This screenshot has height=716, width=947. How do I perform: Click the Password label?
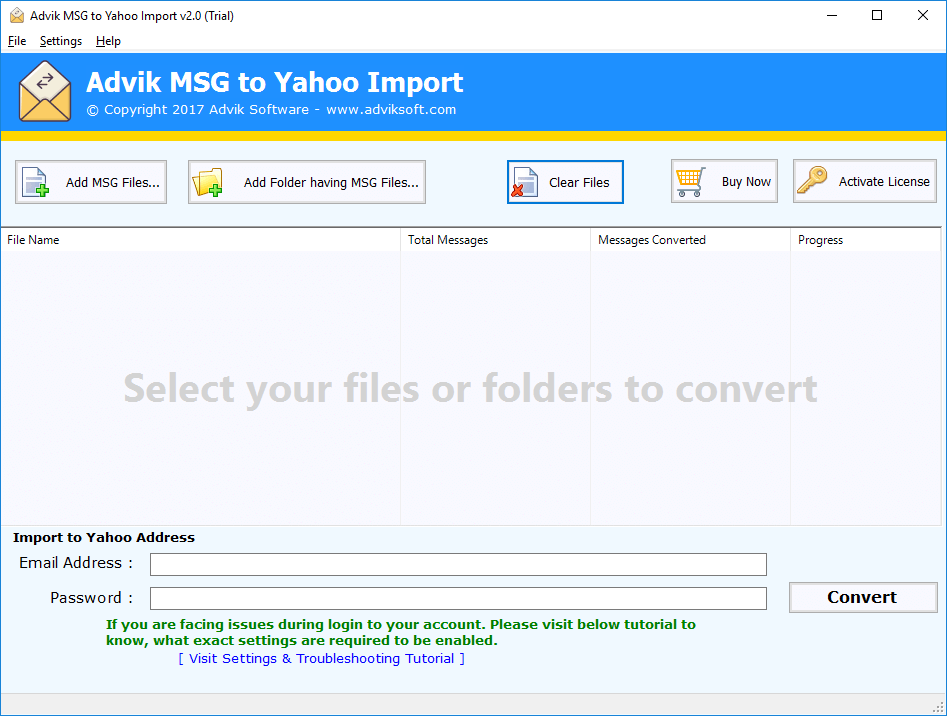coord(91,598)
